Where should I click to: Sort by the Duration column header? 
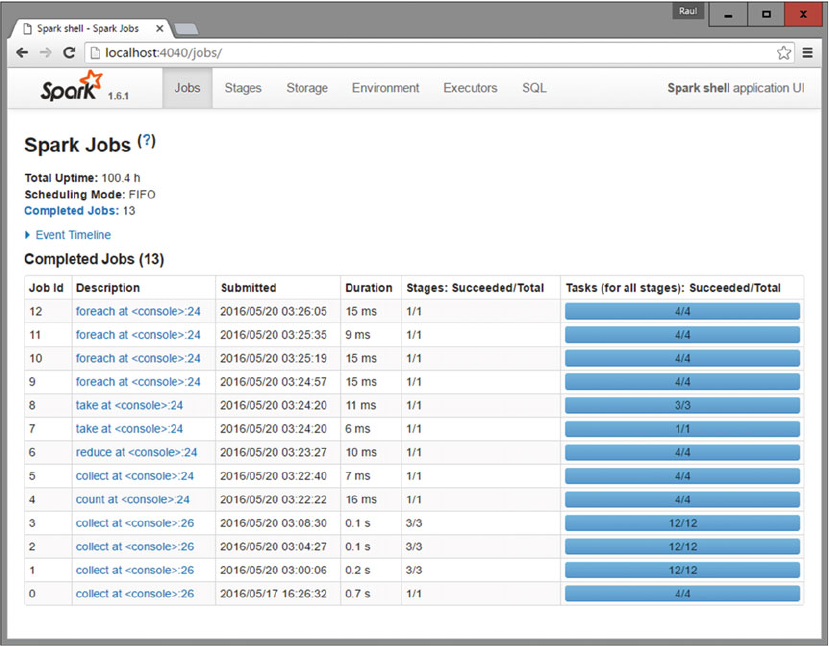point(369,288)
